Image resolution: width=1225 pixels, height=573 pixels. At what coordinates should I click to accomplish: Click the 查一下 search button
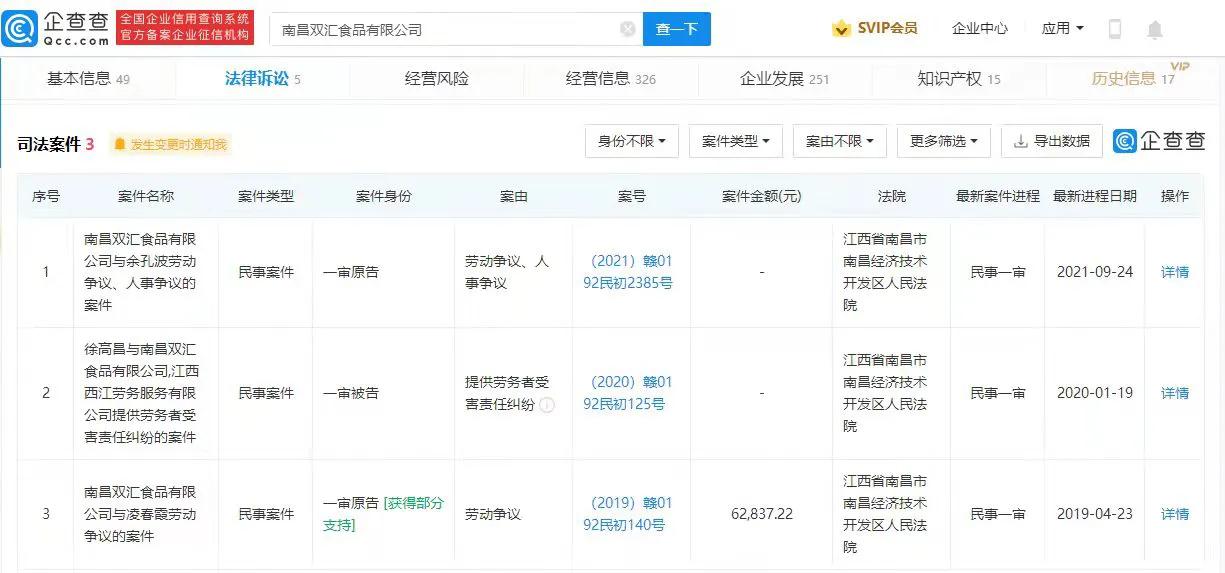tap(677, 29)
